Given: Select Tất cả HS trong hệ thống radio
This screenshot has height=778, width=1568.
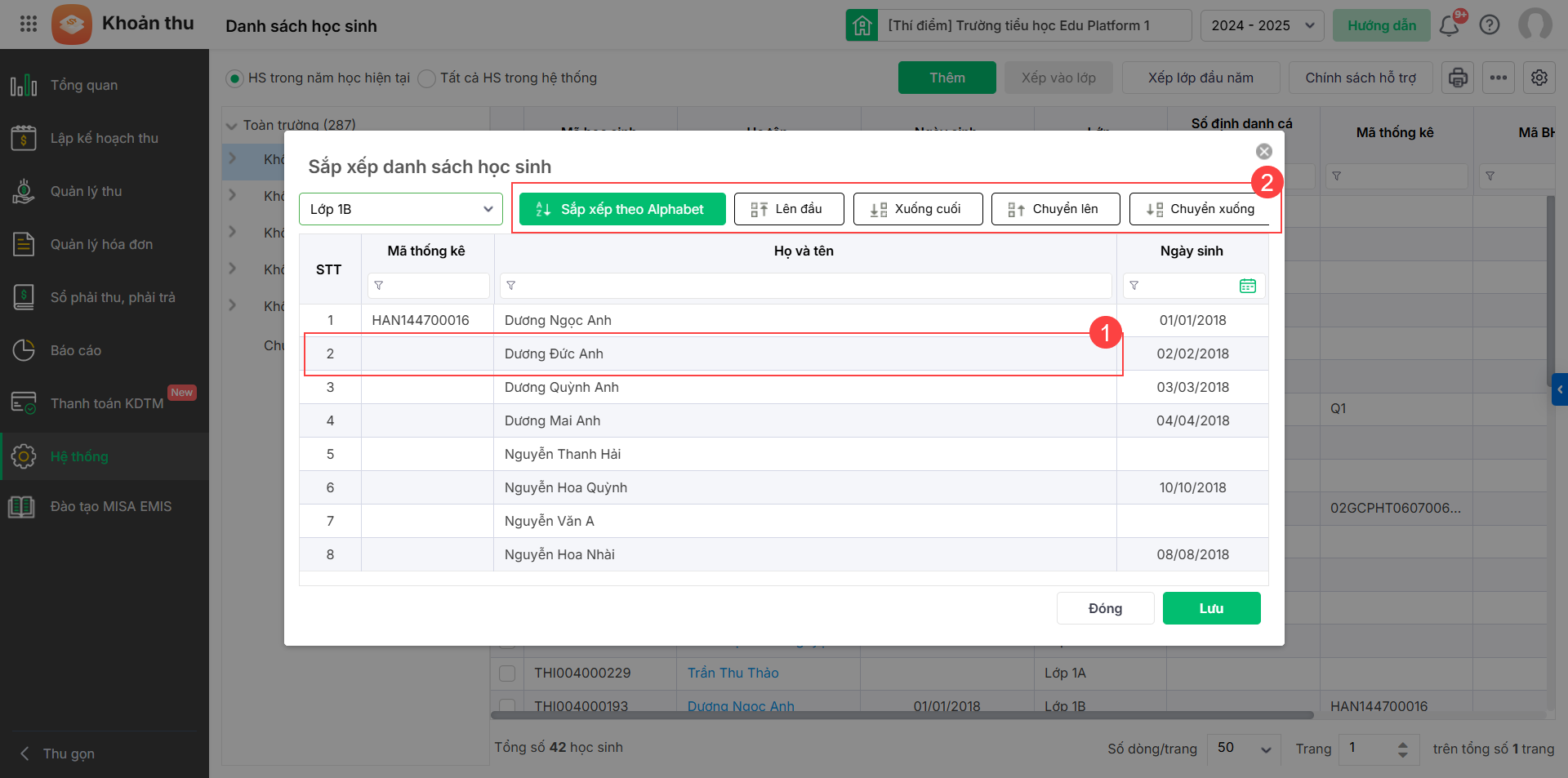Looking at the screenshot, I should coord(426,78).
